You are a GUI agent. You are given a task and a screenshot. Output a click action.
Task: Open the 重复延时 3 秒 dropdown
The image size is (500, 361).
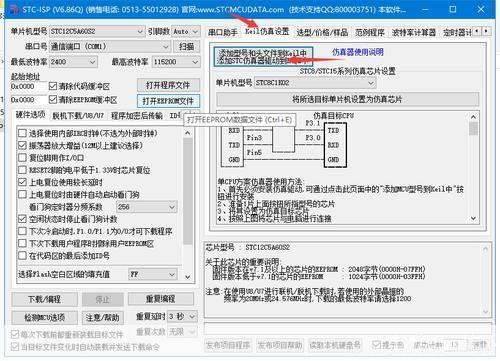coord(182,316)
